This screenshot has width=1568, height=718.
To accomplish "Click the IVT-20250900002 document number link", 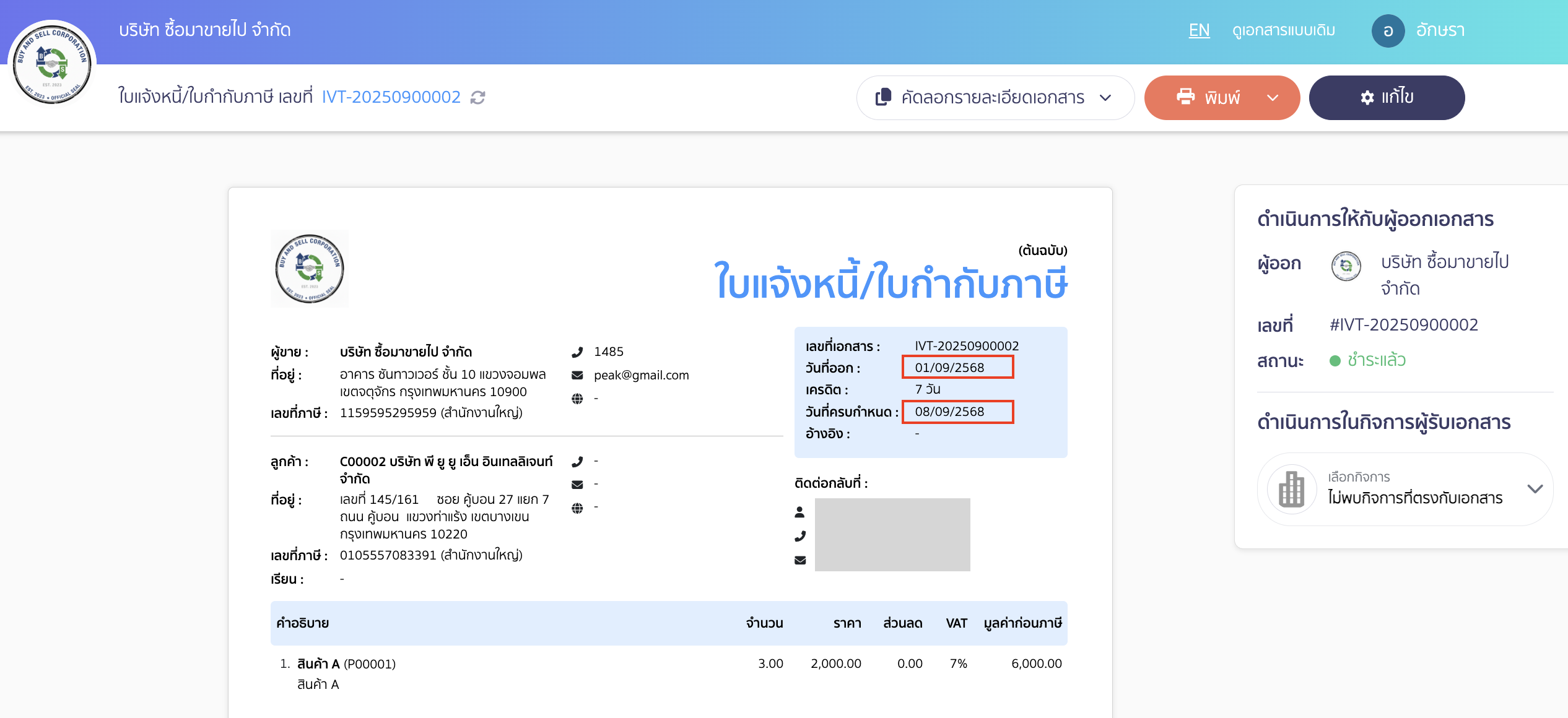I will 391,97.
